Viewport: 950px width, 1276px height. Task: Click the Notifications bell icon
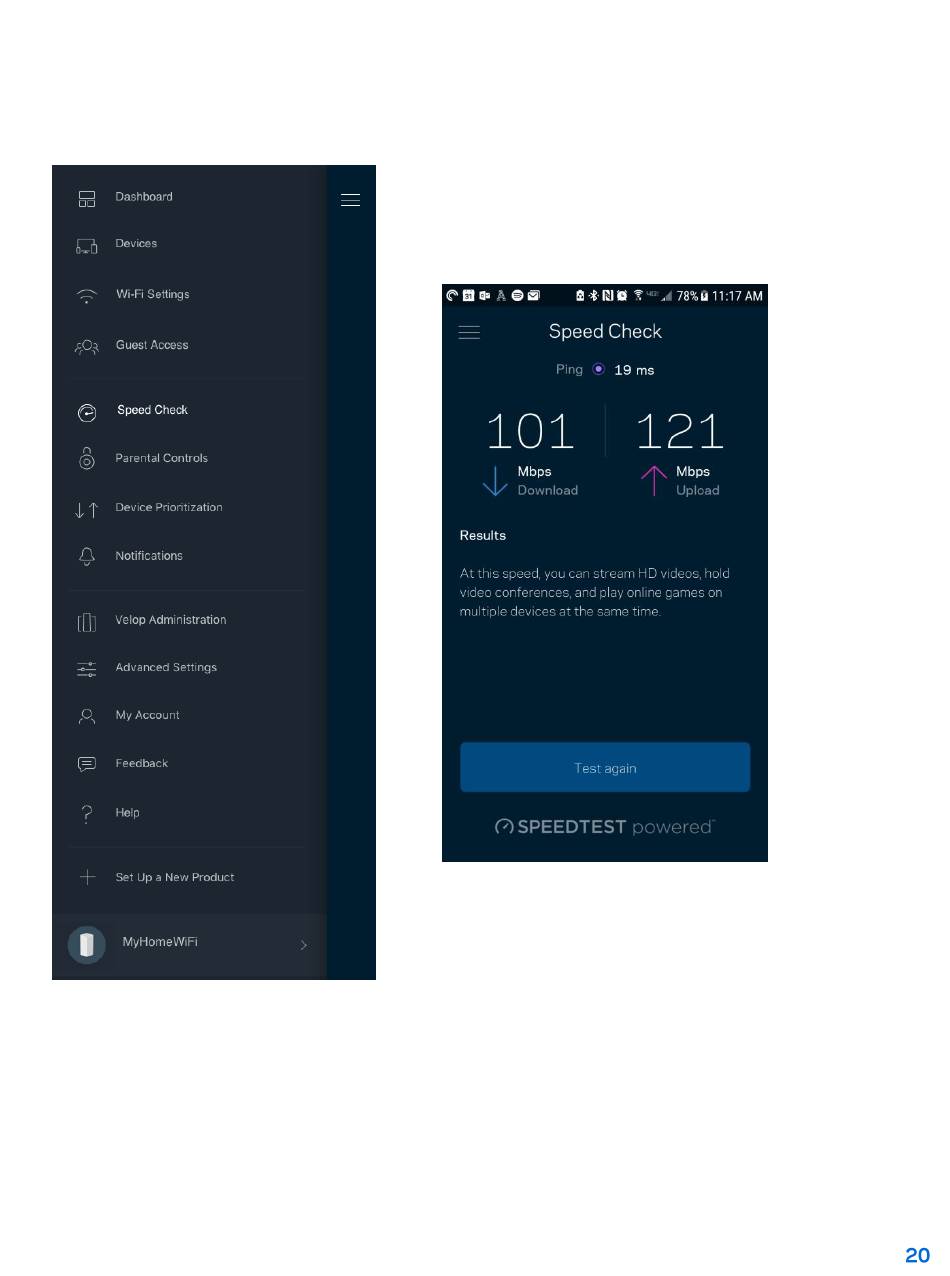(x=87, y=556)
